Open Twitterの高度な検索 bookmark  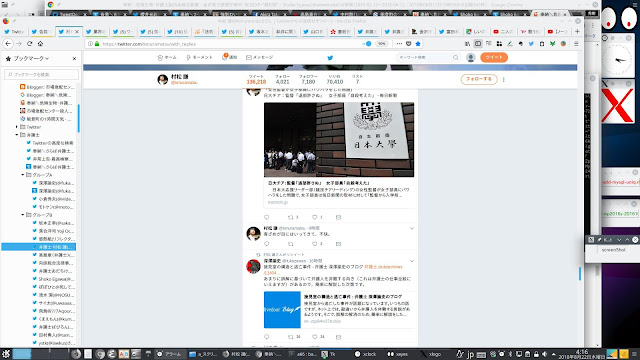coord(50,143)
